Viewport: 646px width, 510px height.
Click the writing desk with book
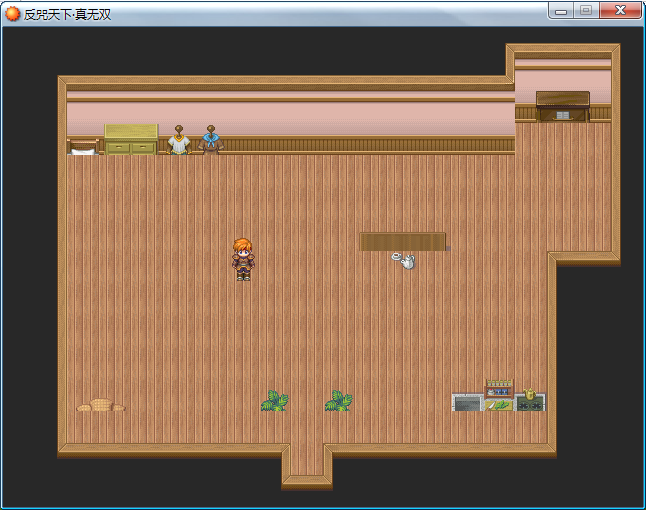point(563,107)
